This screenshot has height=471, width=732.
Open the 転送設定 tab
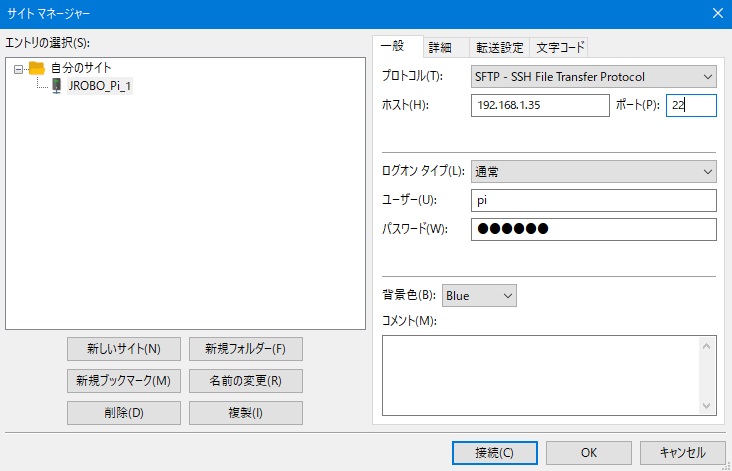pos(499,47)
